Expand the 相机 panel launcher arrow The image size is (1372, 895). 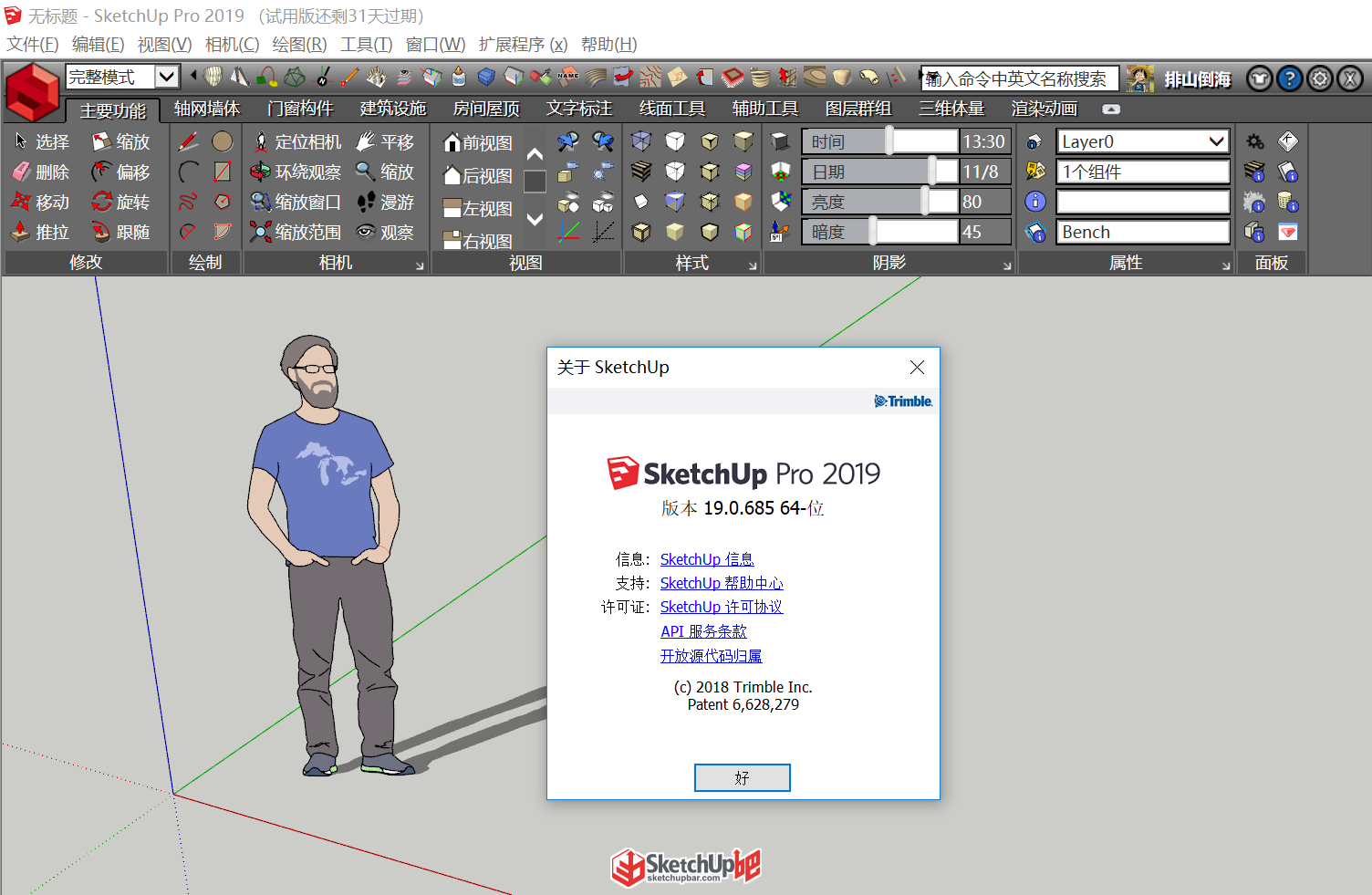[x=420, y=265]
